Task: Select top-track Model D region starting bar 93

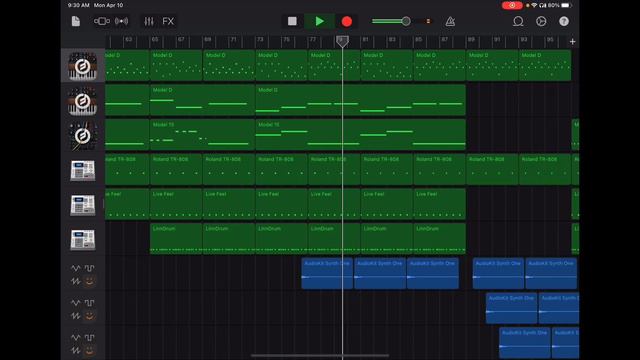Action: [544, 65]
